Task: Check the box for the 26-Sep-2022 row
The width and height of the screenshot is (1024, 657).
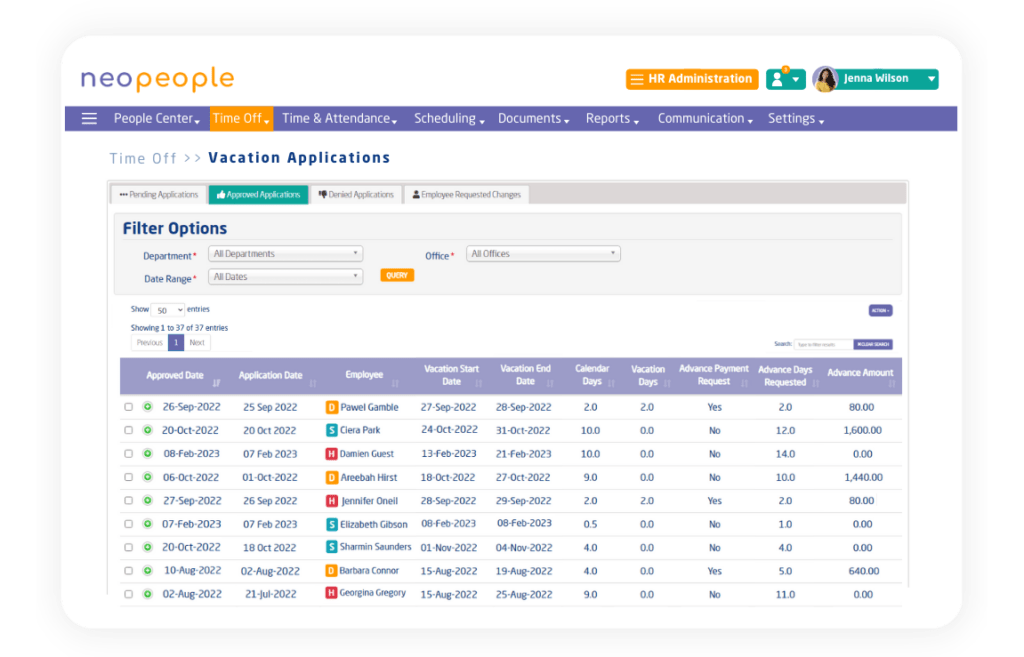Action: 129,407
